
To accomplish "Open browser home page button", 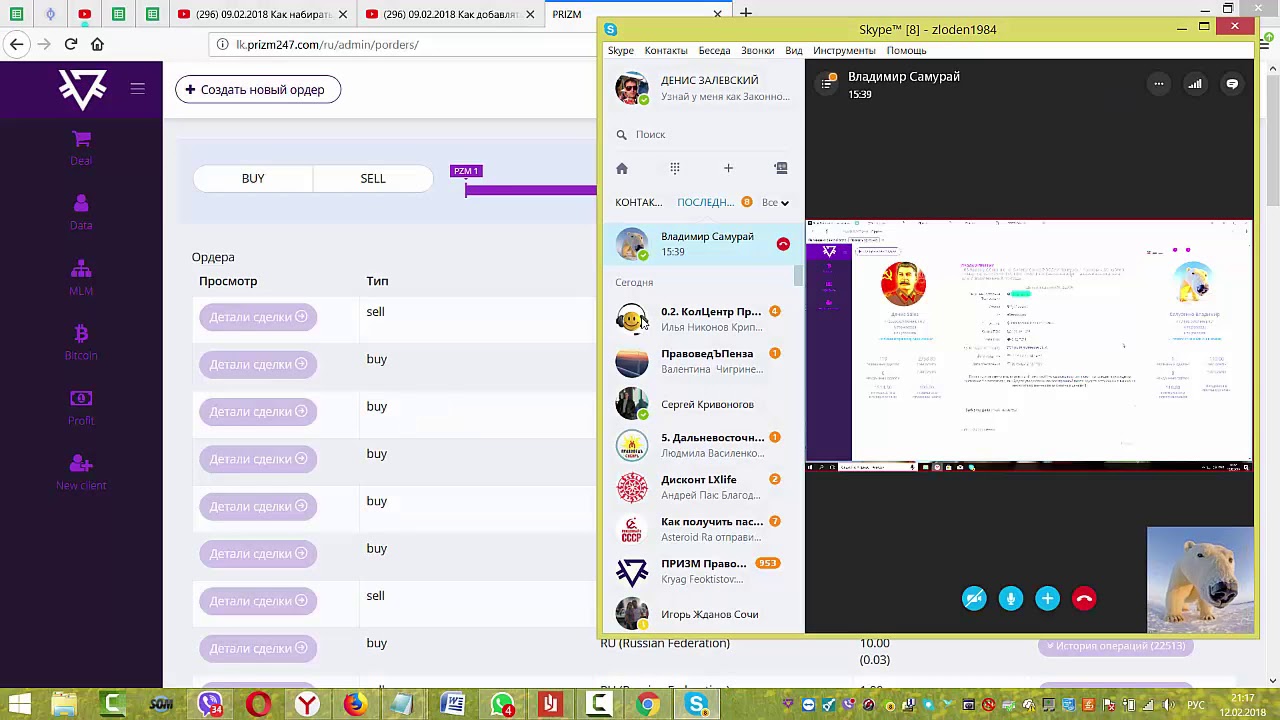I will coord(97,44).
